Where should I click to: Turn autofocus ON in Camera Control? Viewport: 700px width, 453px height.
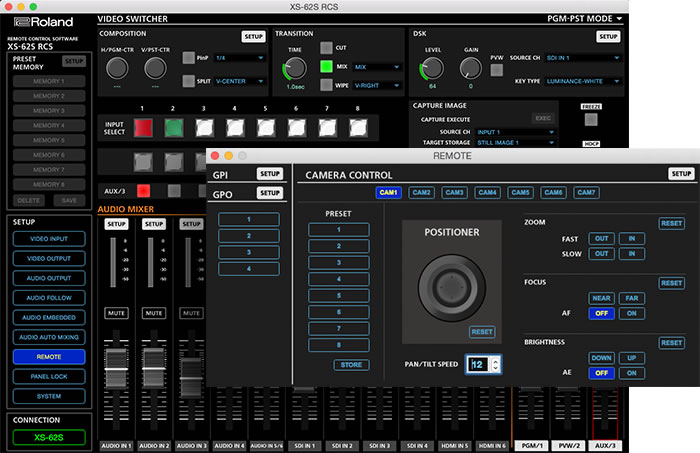pyautogui.click(x=632, y=313)
